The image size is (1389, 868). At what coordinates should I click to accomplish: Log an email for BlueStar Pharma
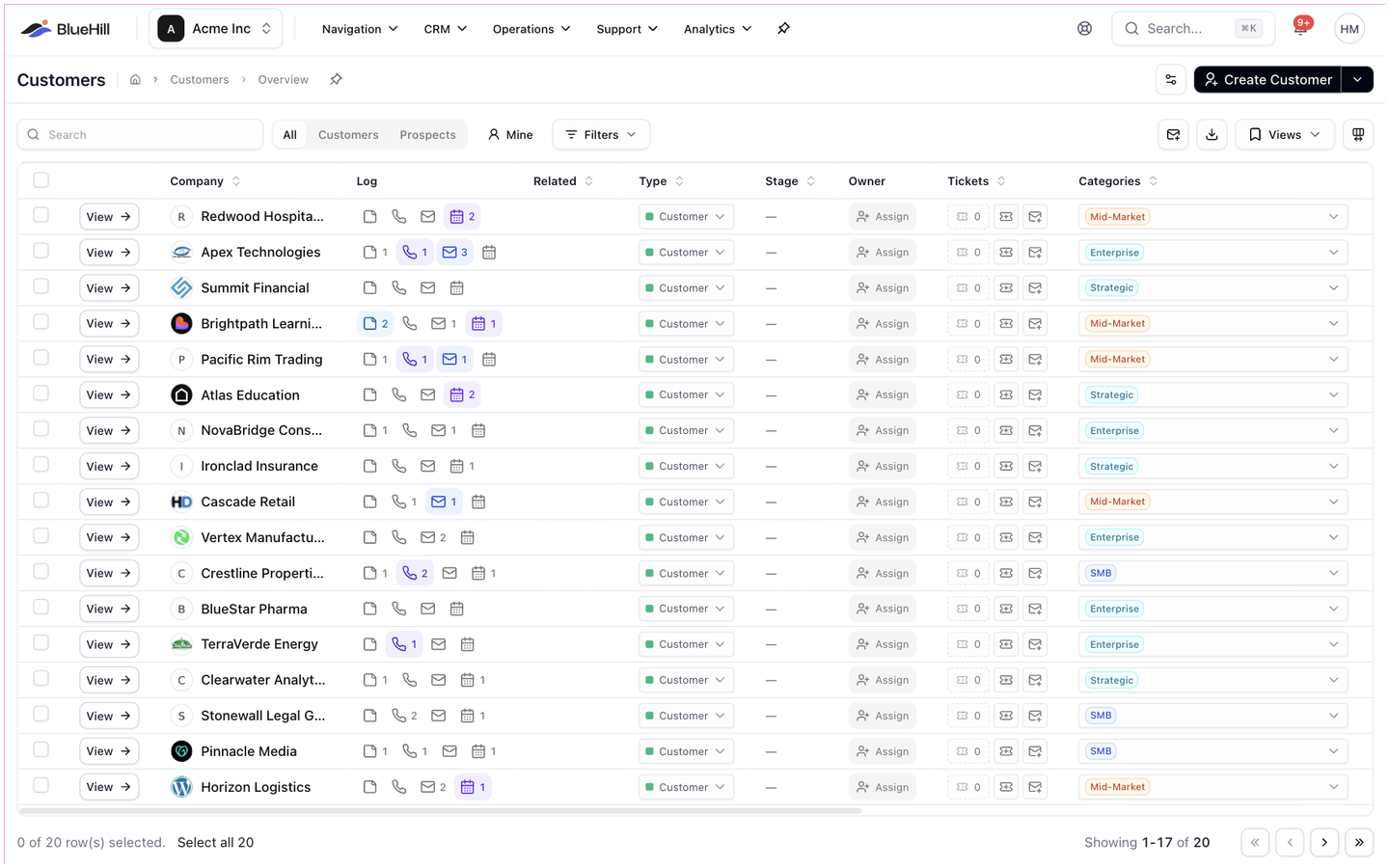(428, 610)
